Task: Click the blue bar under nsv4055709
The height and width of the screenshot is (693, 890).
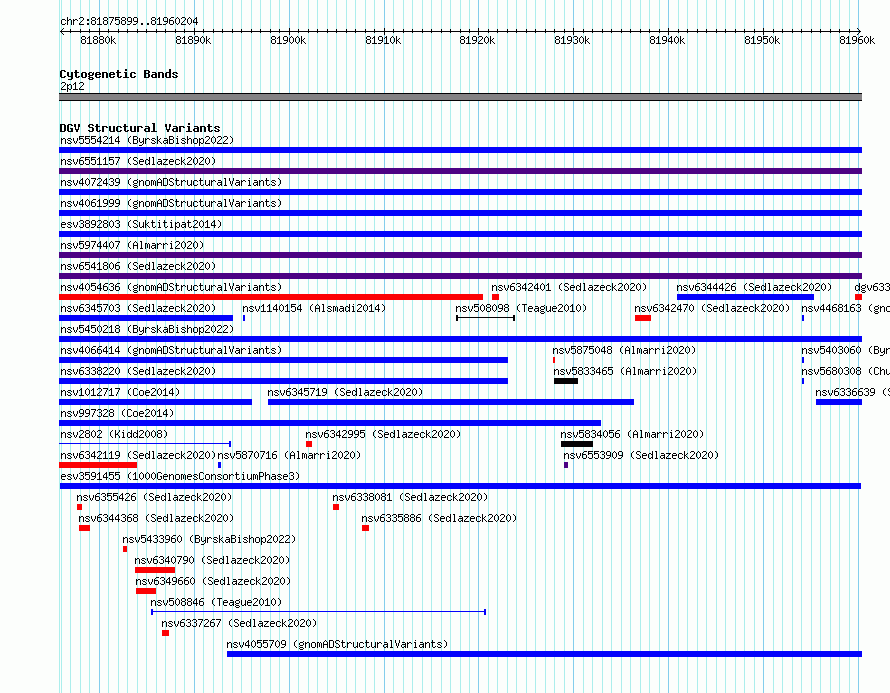Action: 544,654
